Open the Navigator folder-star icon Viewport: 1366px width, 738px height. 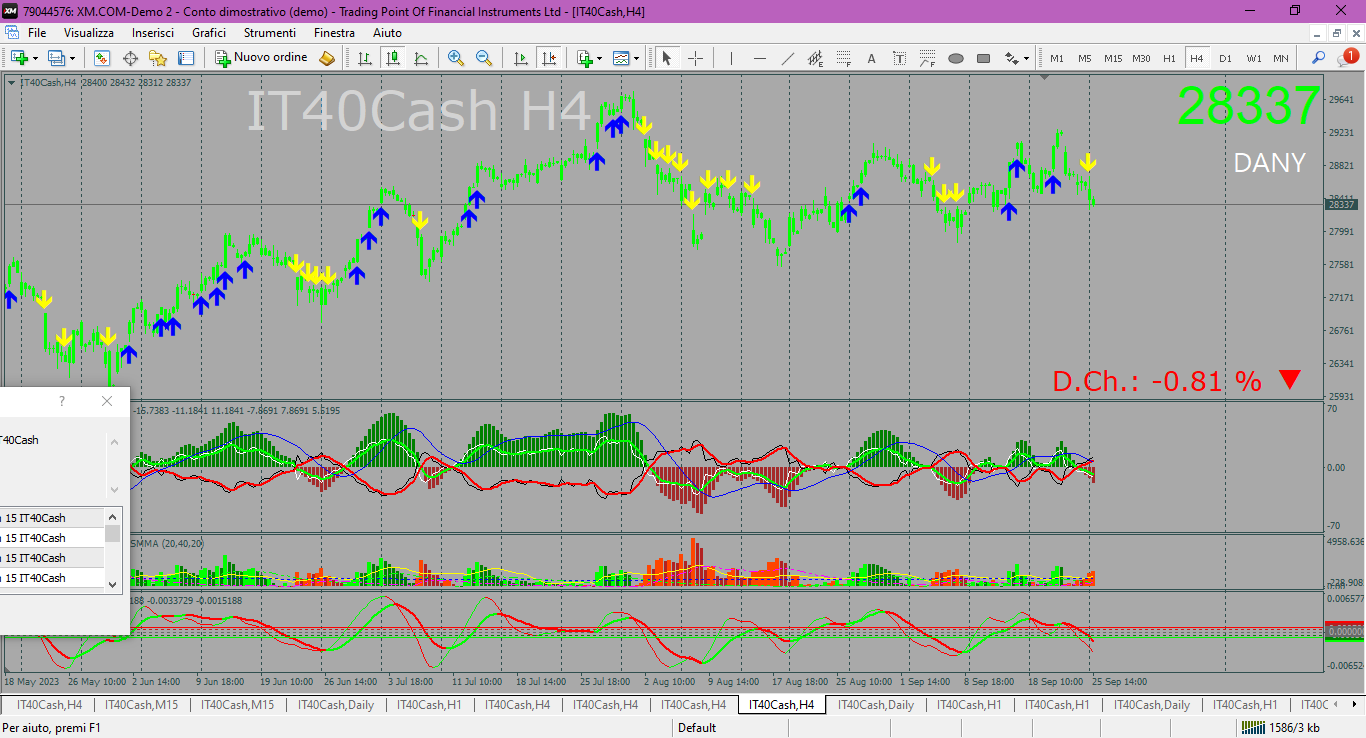[x=158, y=58]
